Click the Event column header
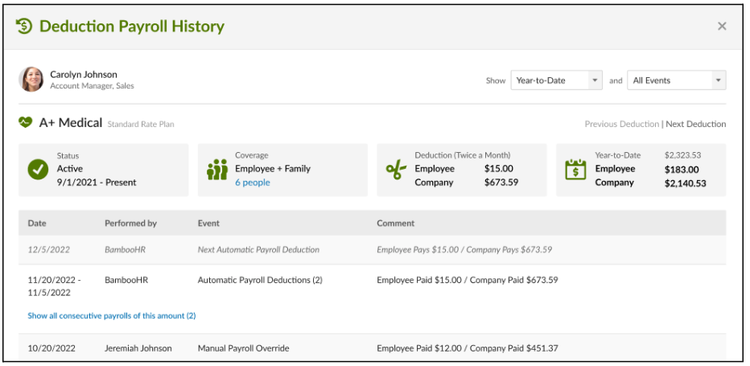Viewport: 750px width, 366px height. pyautogui.click(x=209, y=223)
